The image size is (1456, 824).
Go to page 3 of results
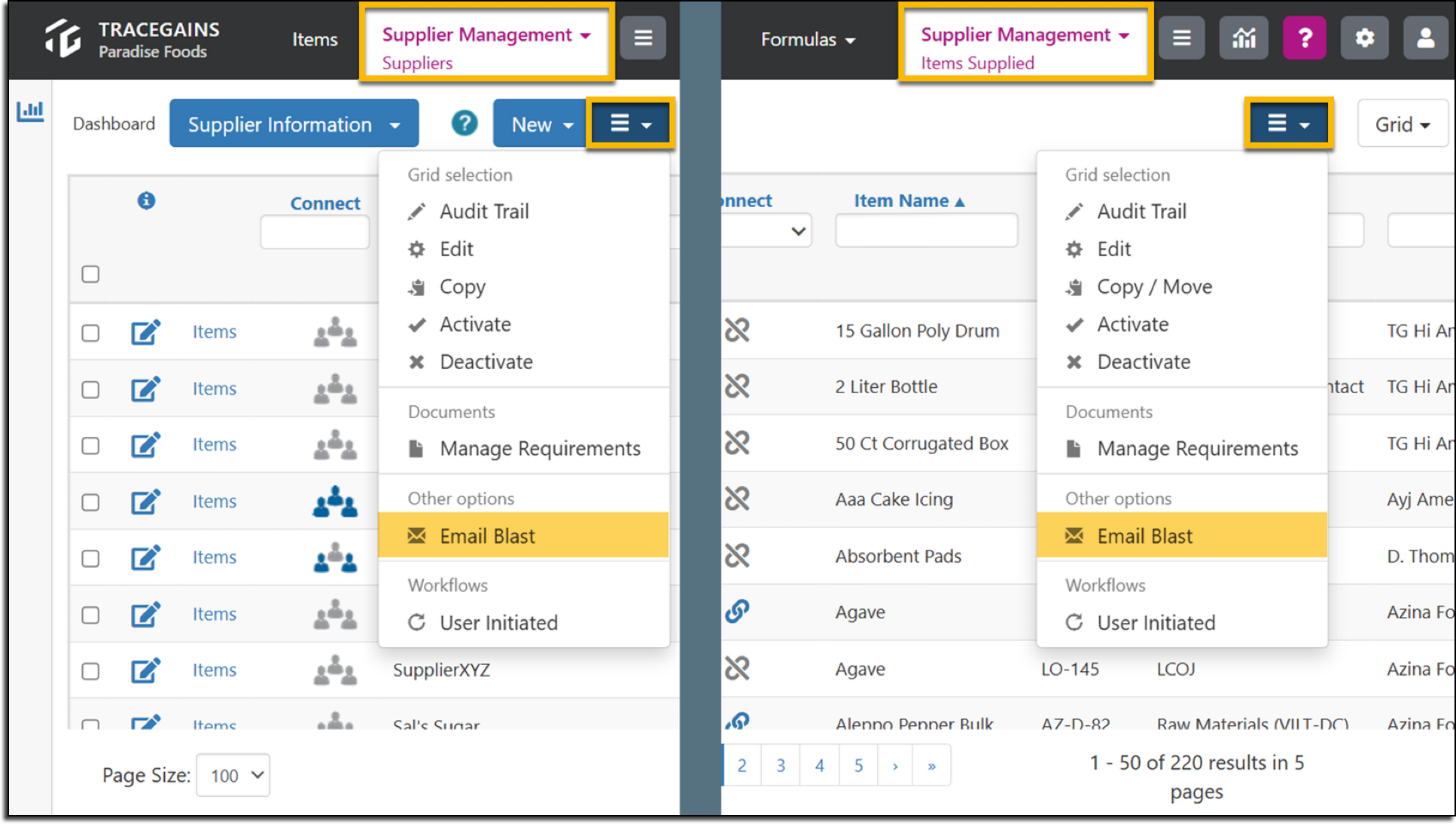(x=781, y=766)
